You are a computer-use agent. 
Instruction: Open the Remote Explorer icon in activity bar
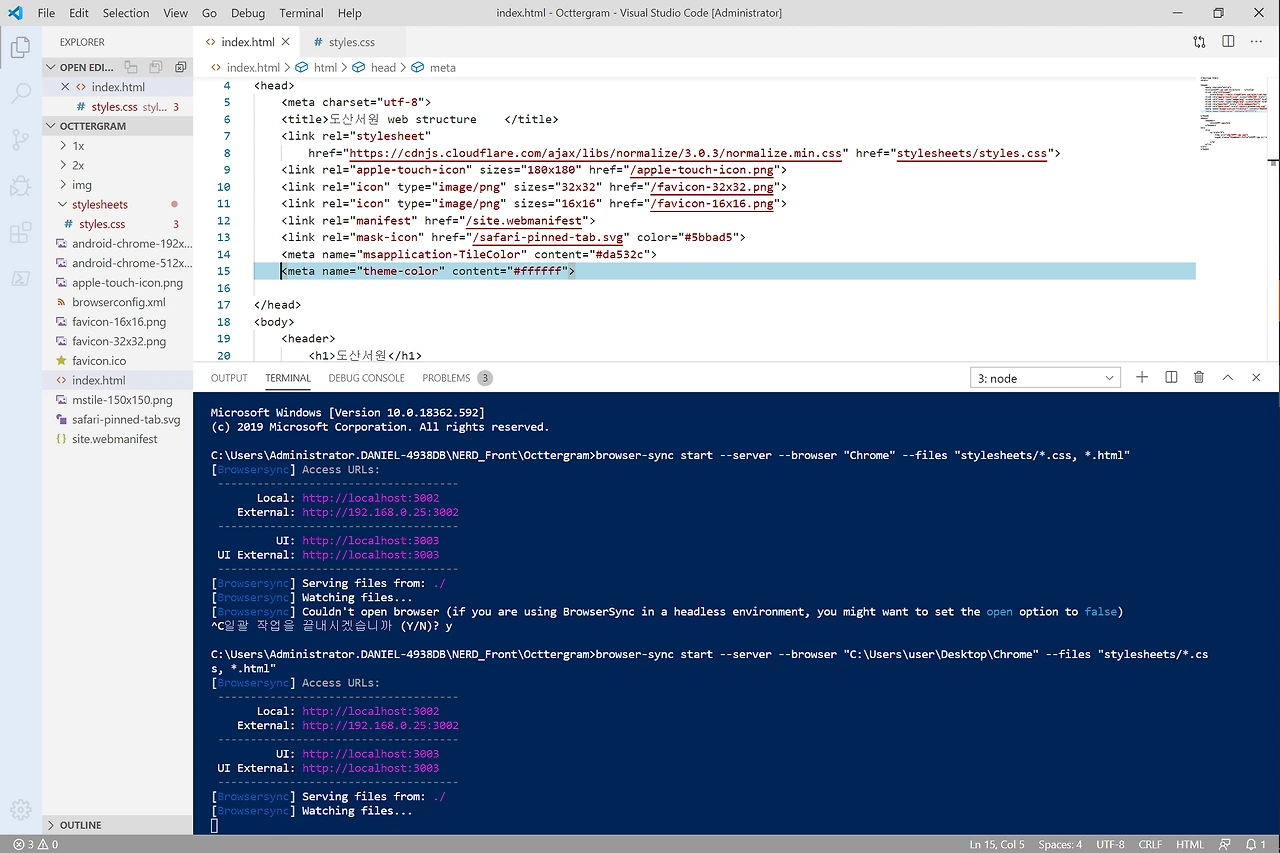[20, 278]
